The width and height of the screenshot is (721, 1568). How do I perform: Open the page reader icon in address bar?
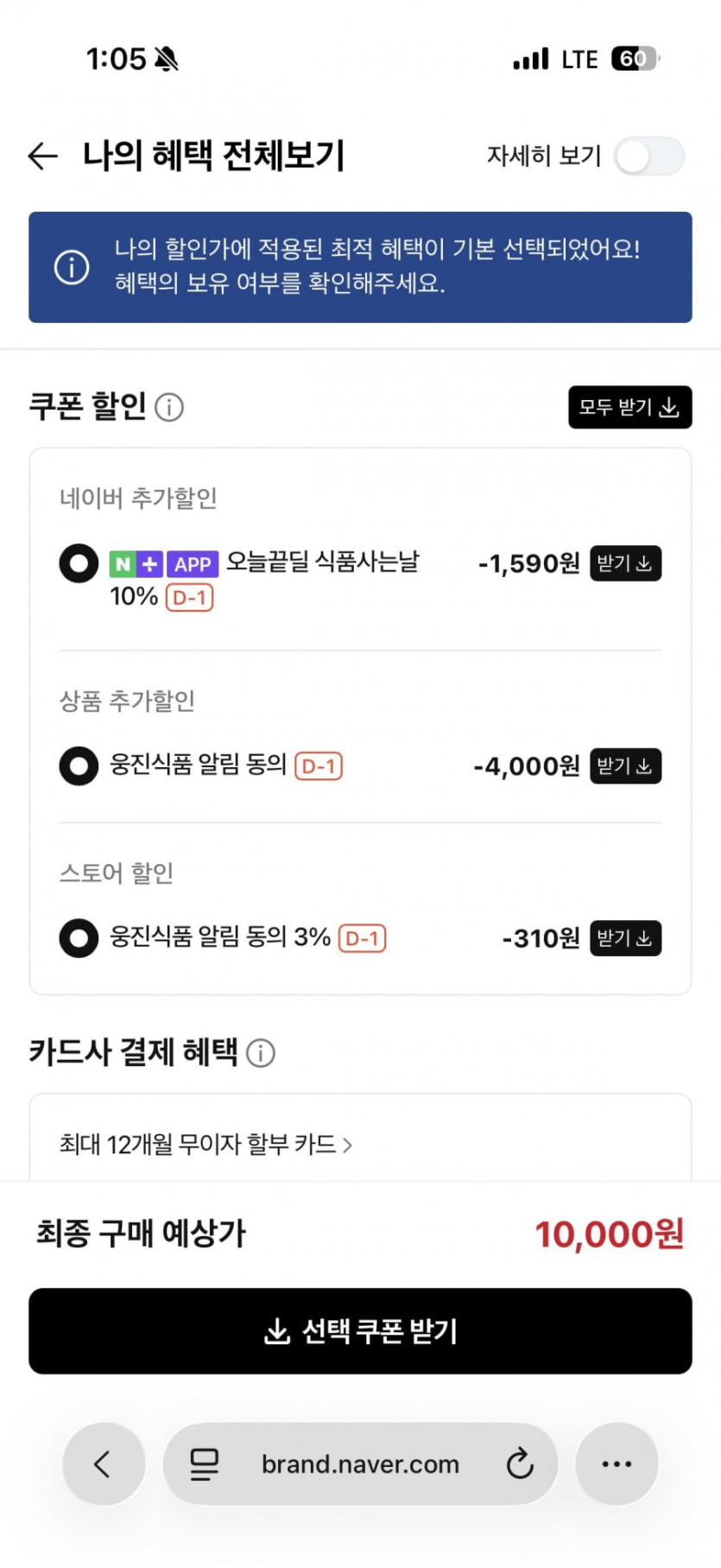click(204, 1463)
